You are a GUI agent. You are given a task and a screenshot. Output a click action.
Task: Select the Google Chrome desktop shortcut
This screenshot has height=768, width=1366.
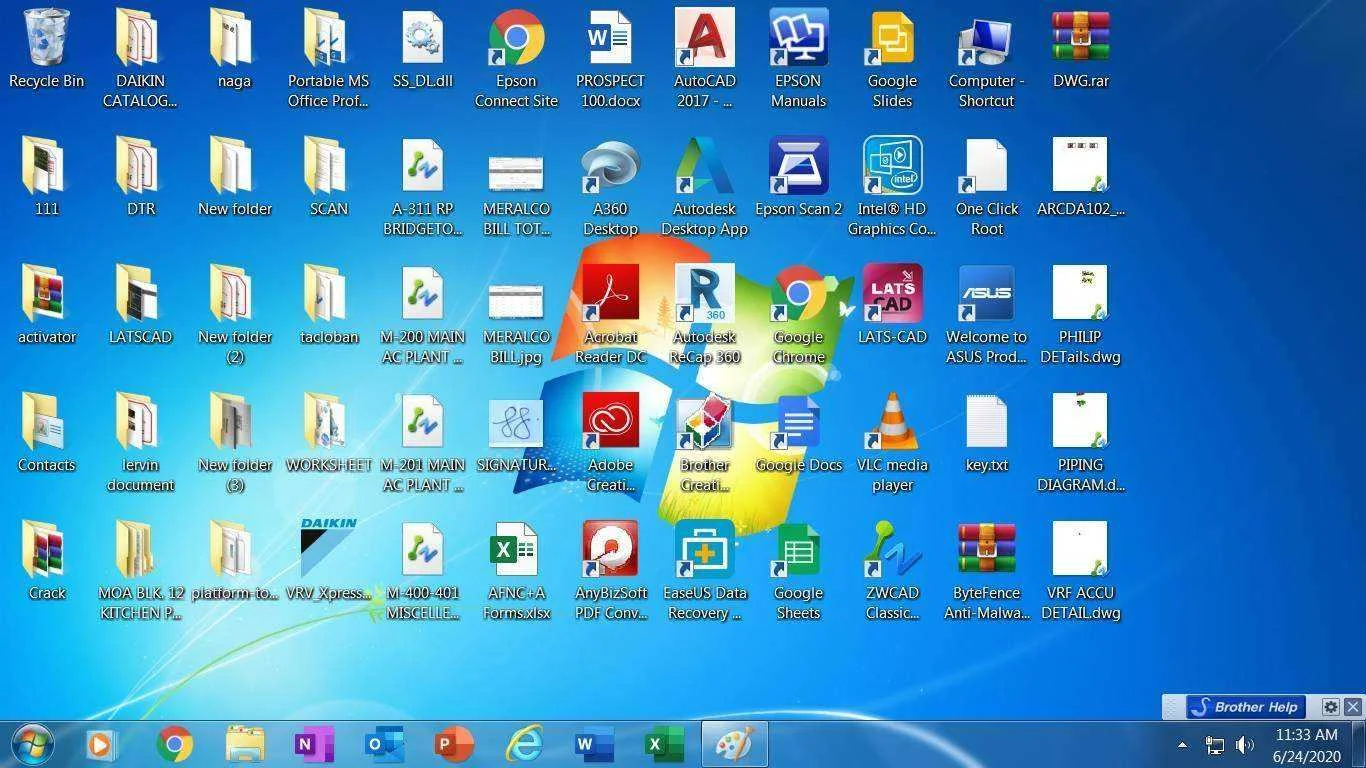[798, 314]
